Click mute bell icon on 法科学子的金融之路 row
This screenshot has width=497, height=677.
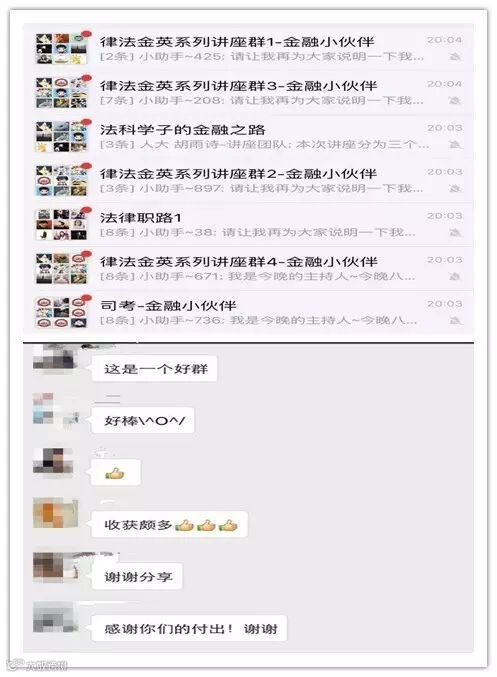point(454,145)
